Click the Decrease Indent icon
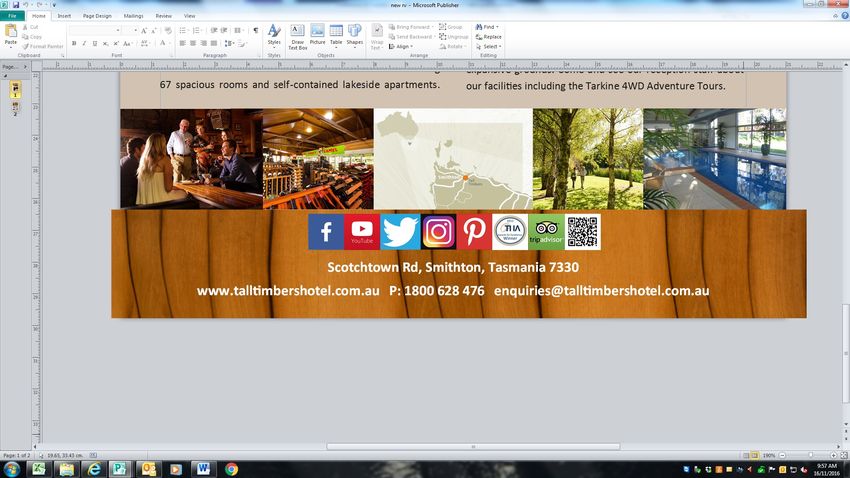 click(214, 31)
